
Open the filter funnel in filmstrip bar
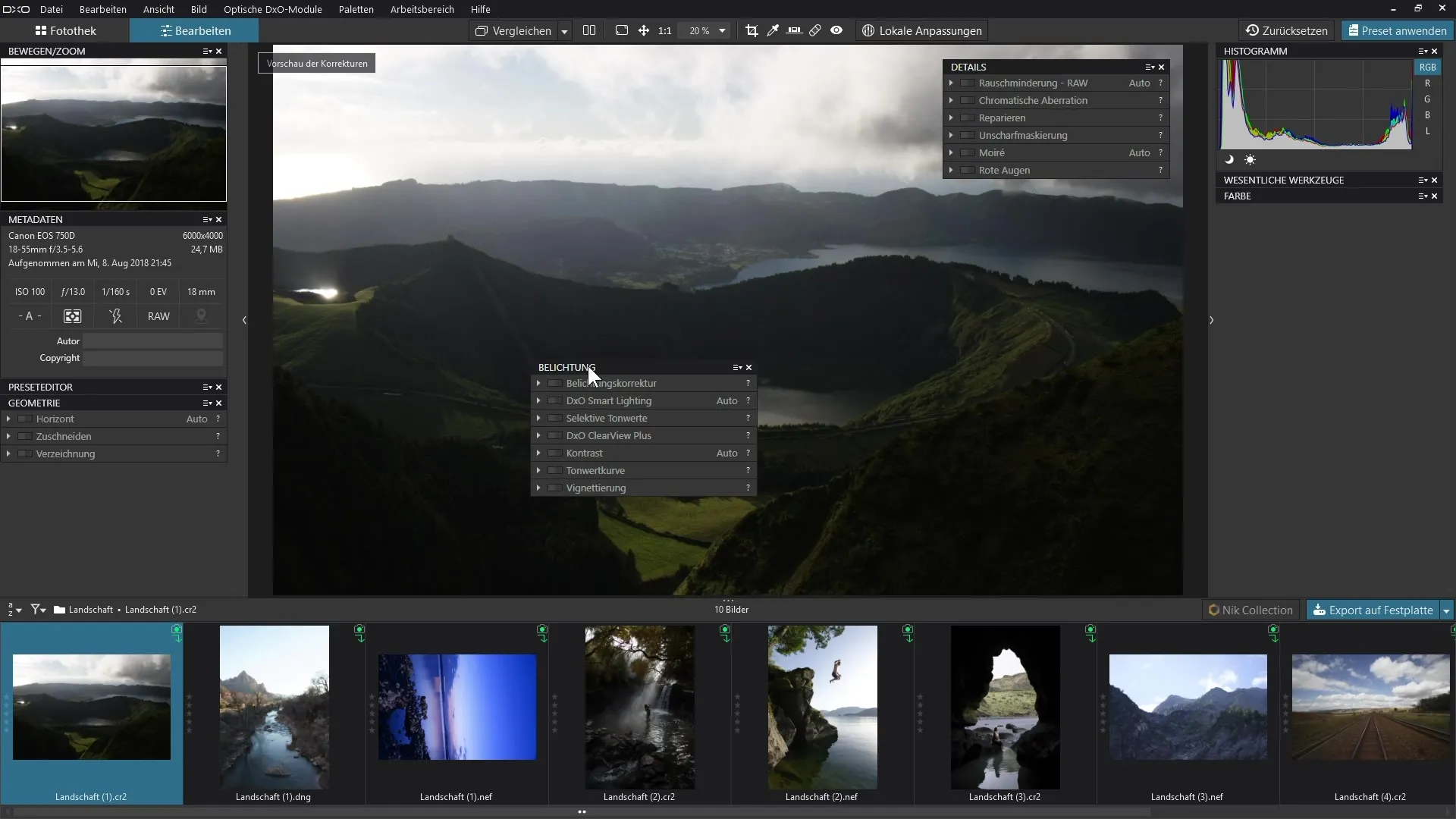38,610
